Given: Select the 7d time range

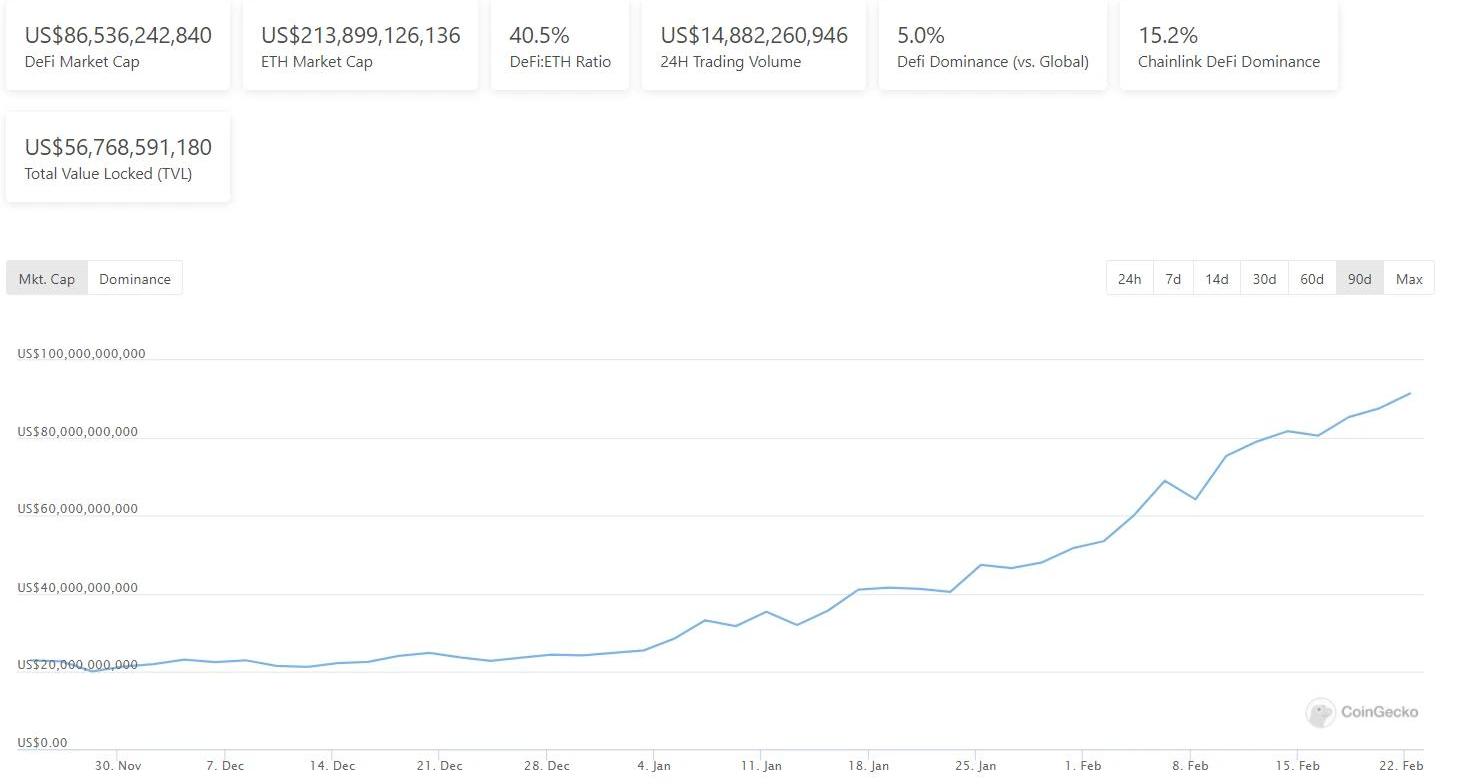Looking at the screenshot, I should click(1173, 279).
